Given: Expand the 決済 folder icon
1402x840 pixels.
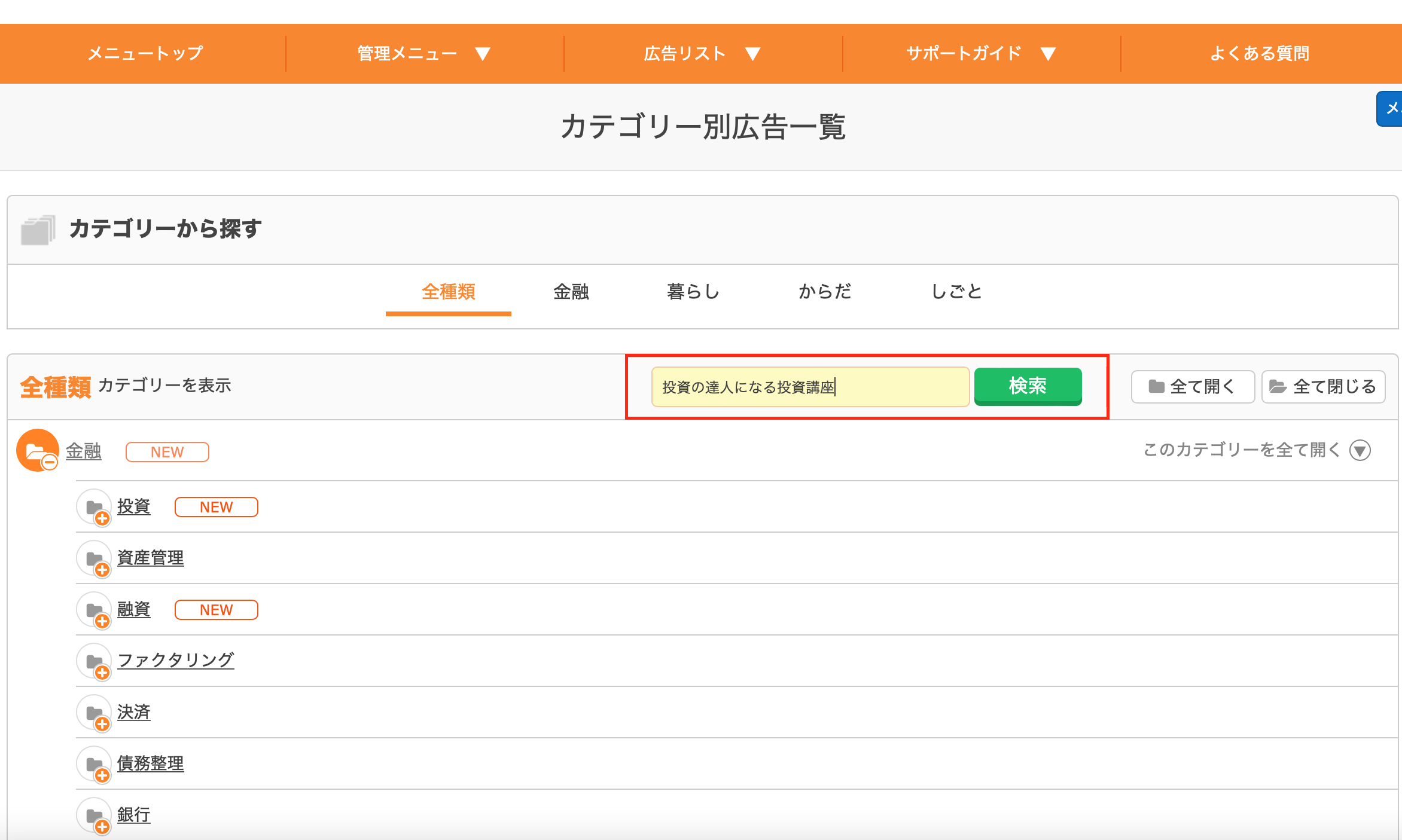Looking at the screenshot, I should point(94,713).
